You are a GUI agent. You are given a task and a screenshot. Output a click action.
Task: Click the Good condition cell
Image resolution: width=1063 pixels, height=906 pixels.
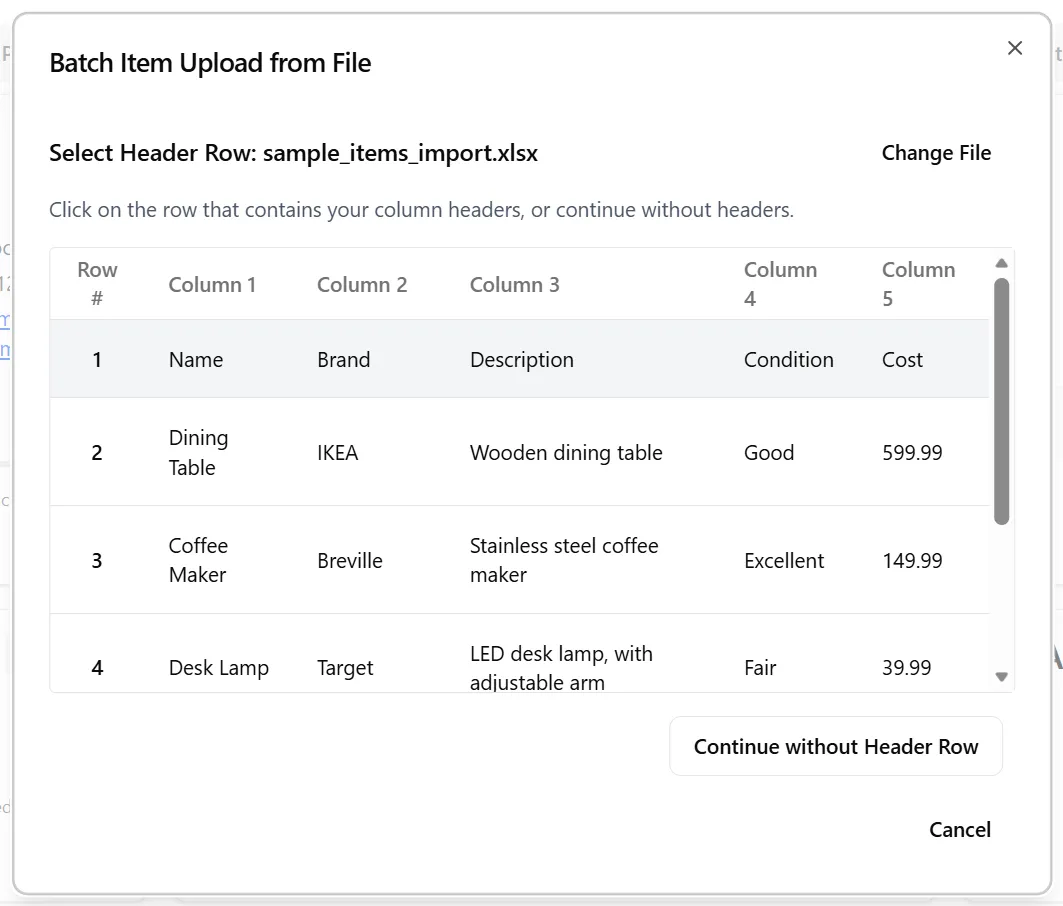coord(769,452)
